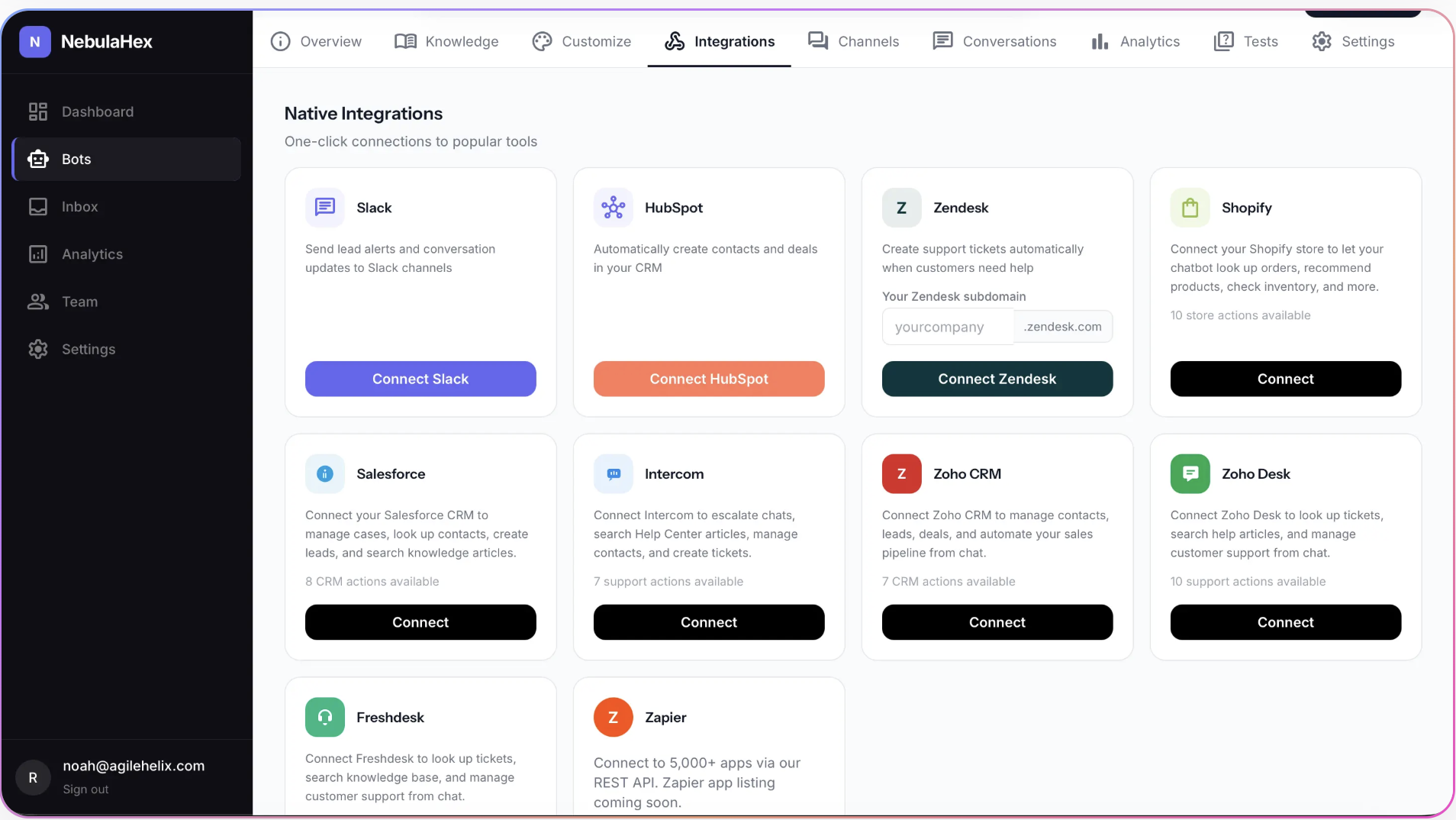Click the HubSpot hub icon
The height and width of the screenshot is (820, 1456).
pos(614,208)
